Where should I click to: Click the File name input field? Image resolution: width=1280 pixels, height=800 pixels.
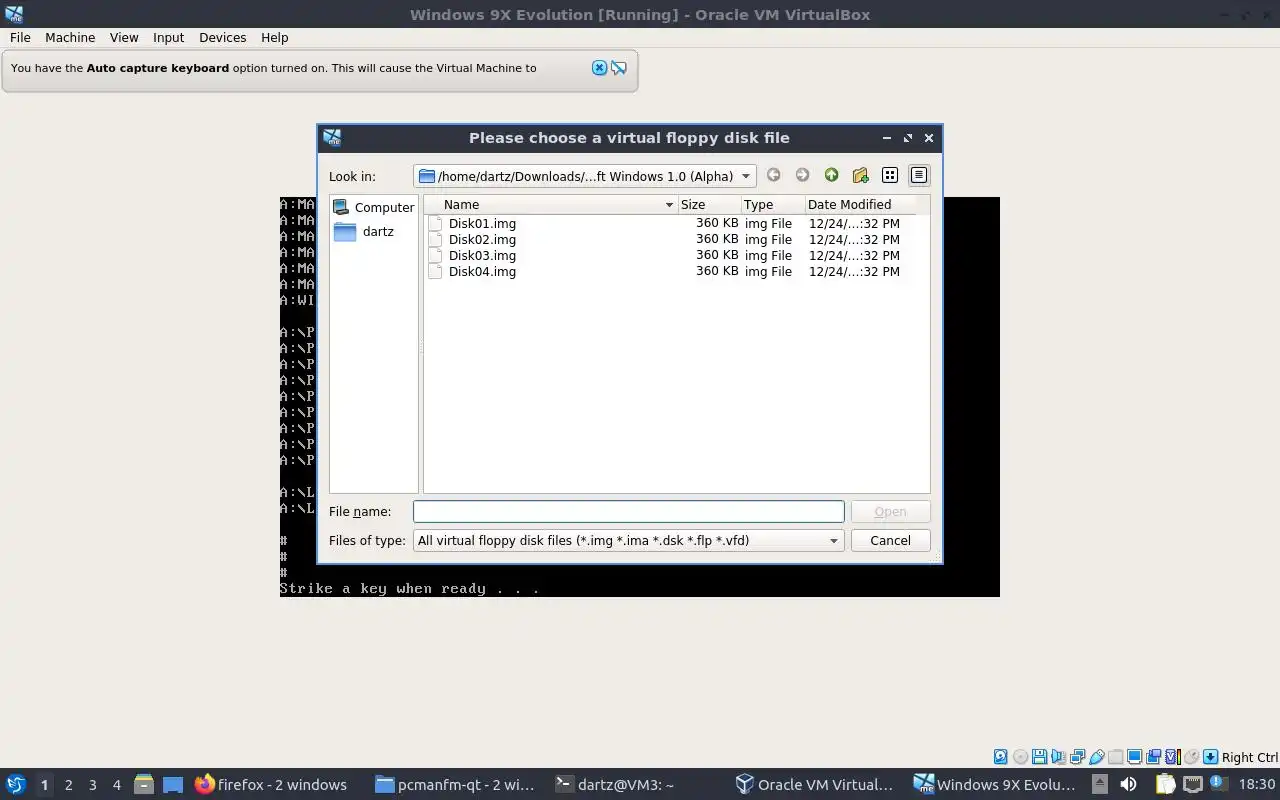[628, 511]
